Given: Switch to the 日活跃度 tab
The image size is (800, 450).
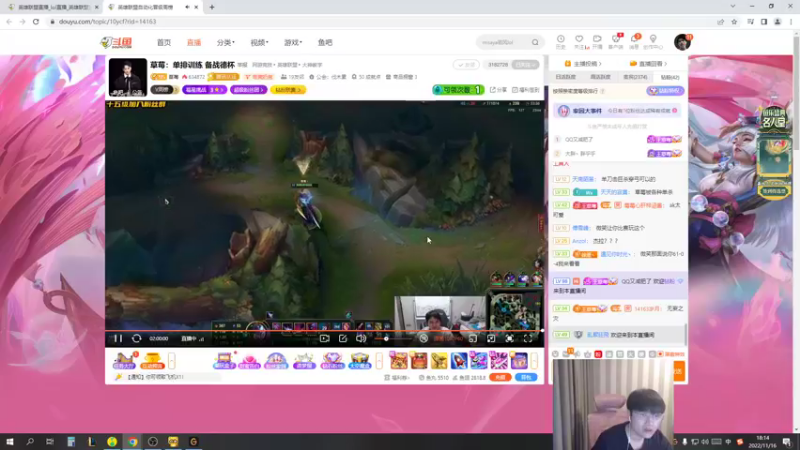Looking at the screenshot, I should click(566, 77).
